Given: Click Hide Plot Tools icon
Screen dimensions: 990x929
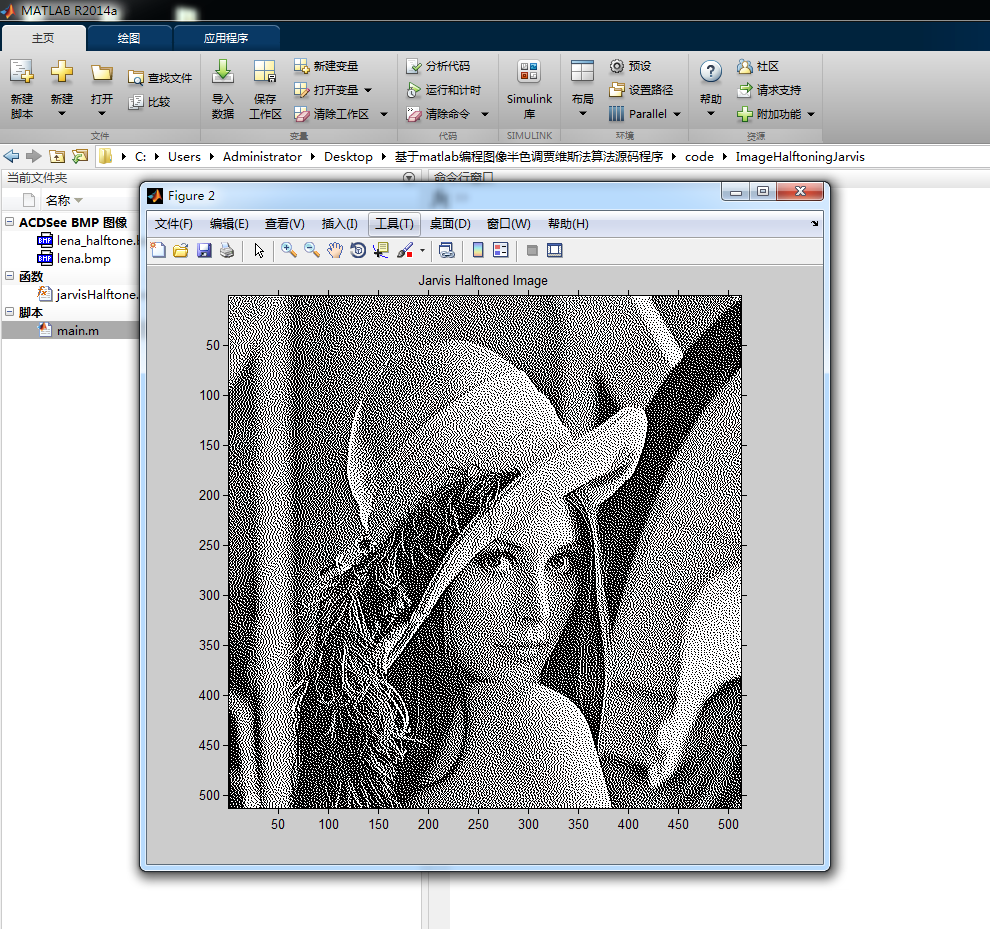Looking at the screenshot, I should tap(532, 251).
